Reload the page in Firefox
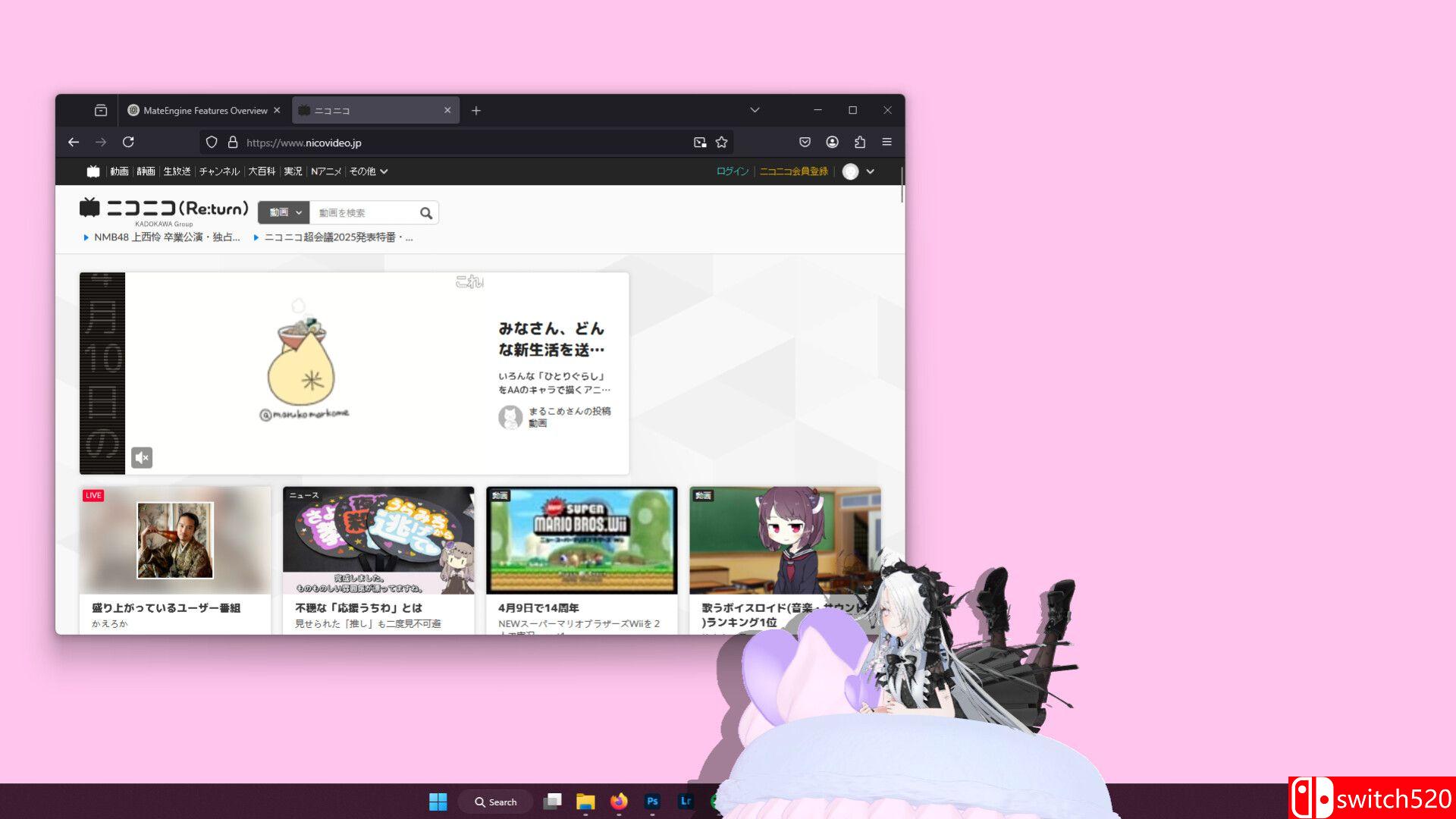1456x819 pixels. [x=128, y=142]
